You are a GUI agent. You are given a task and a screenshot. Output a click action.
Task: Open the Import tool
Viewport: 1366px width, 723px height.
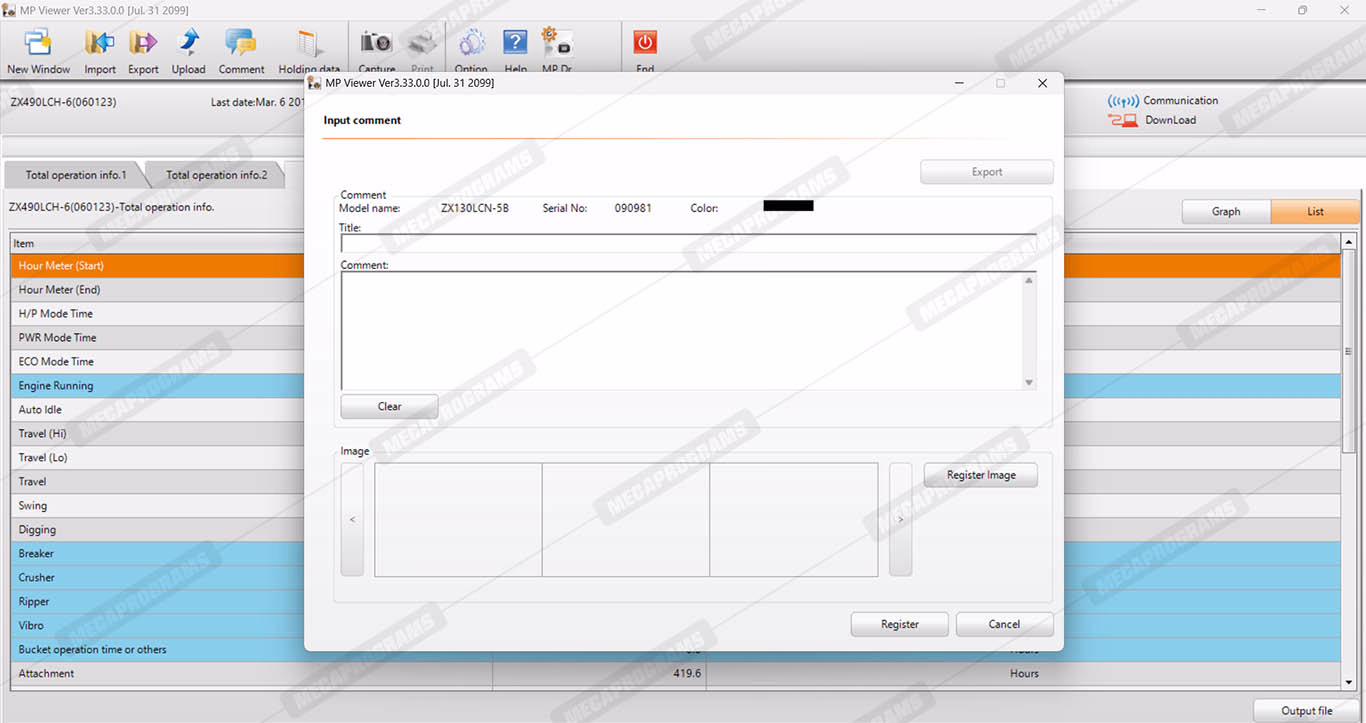(100, 44)
